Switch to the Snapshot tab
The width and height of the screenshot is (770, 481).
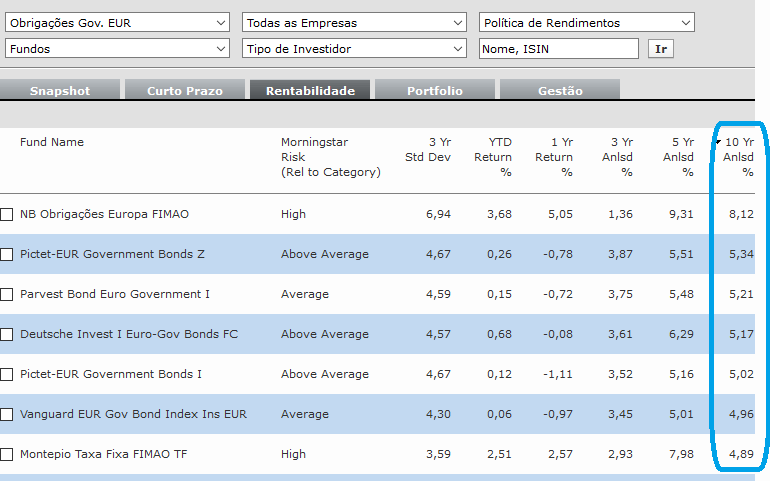60,91
